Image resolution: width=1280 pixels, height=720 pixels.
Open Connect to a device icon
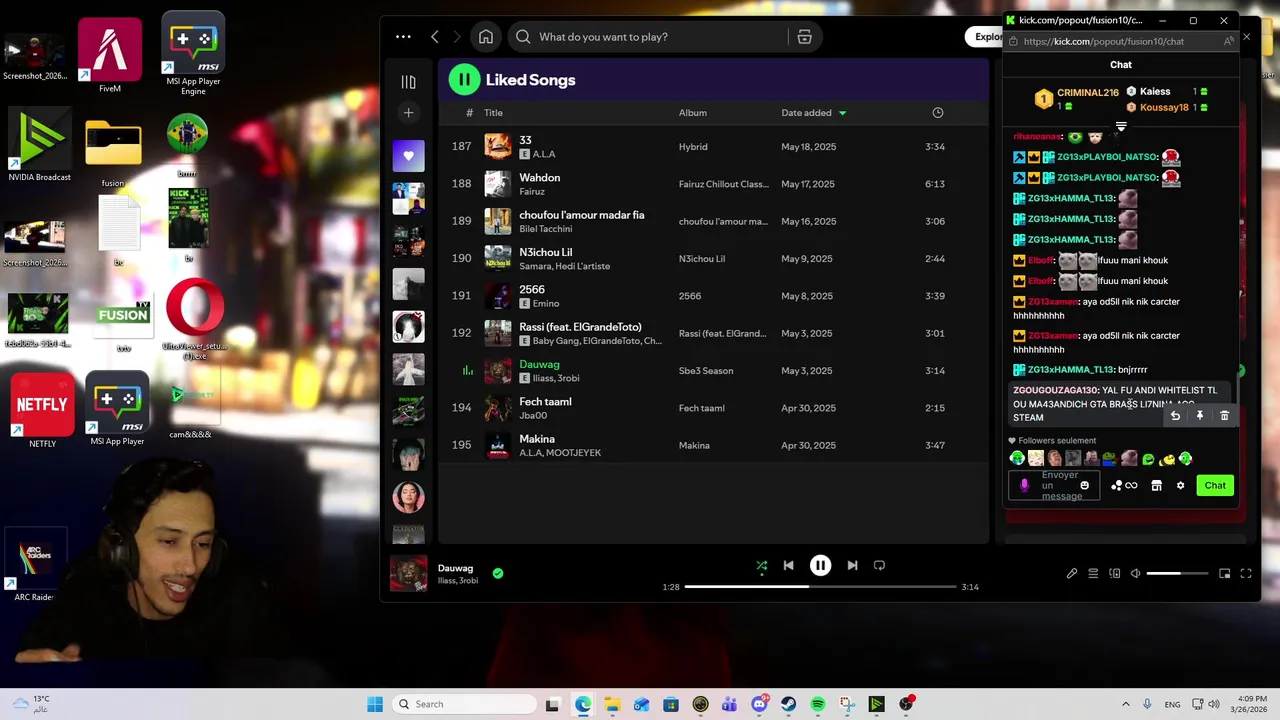(1114, 573)
